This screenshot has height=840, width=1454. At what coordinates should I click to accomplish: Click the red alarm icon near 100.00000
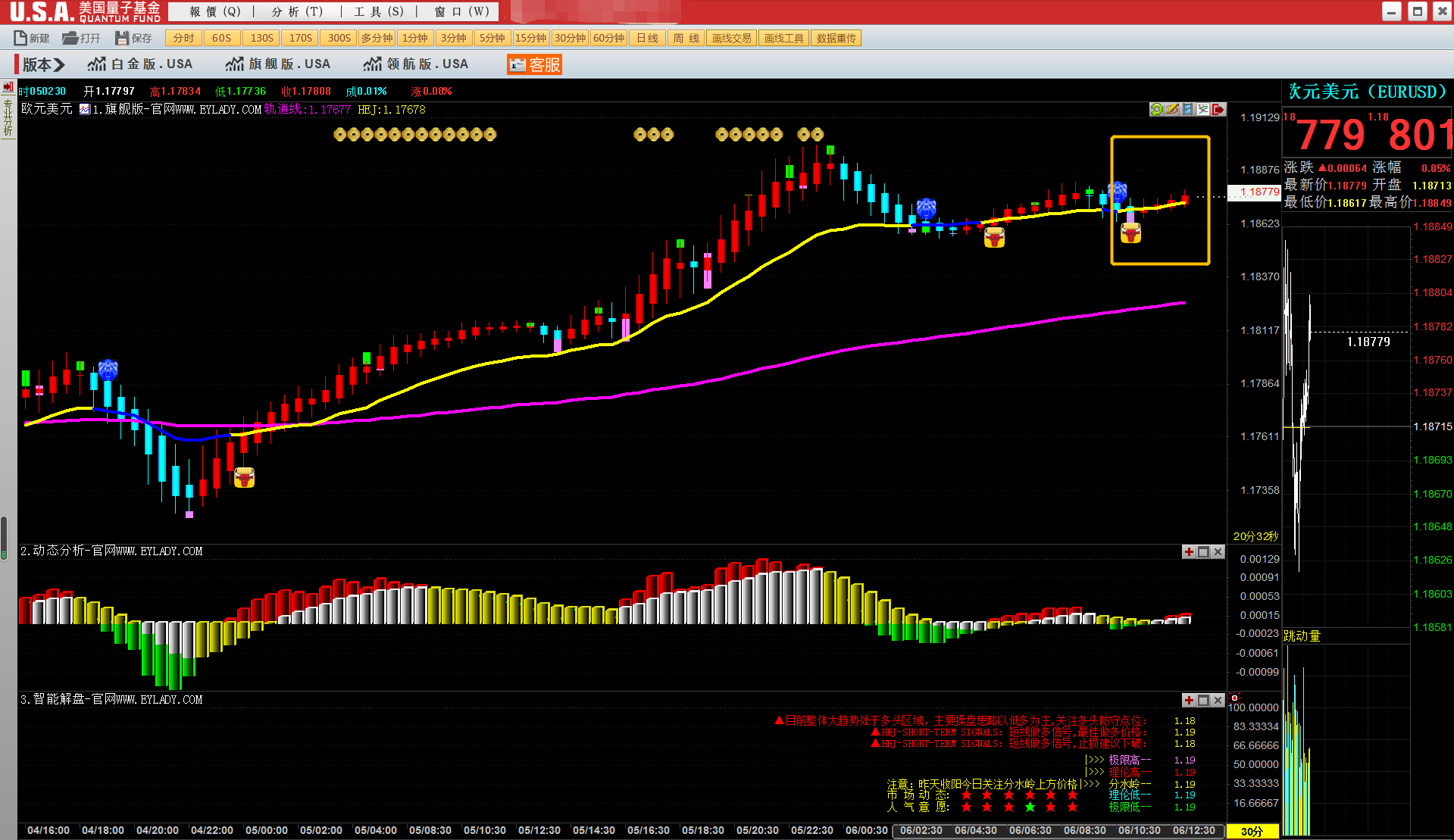pyautogui.click(x=1235, y=698)
